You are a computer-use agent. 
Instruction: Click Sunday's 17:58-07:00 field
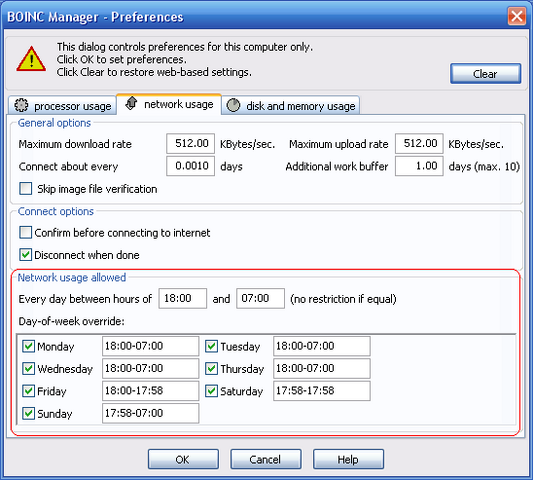tap(151, 413)
